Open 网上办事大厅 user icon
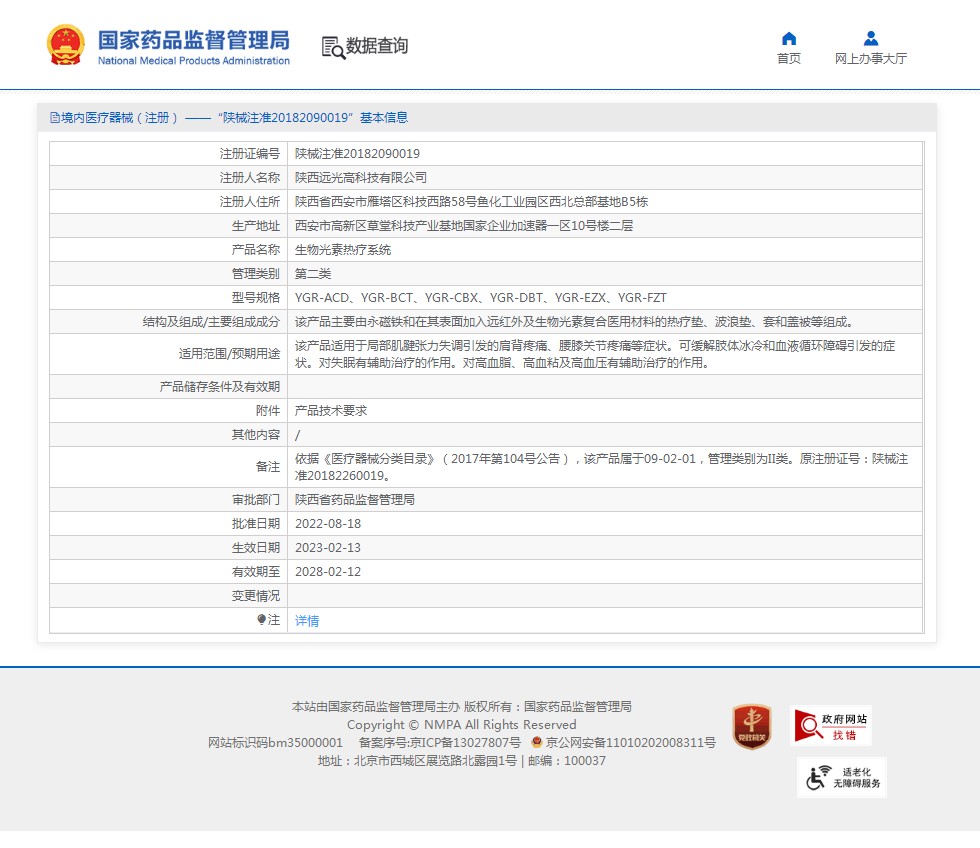 tap(871, 39)
